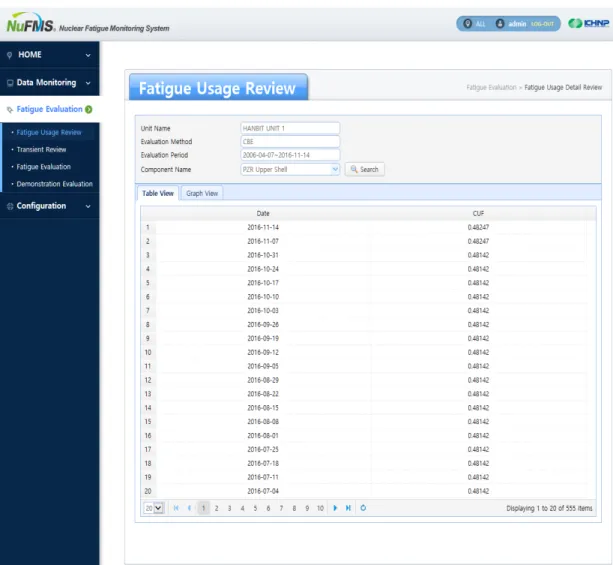Viewport: 613px width, 565px height.
Task: Click the Evaluation Method input field
Action: pos(290,142)
